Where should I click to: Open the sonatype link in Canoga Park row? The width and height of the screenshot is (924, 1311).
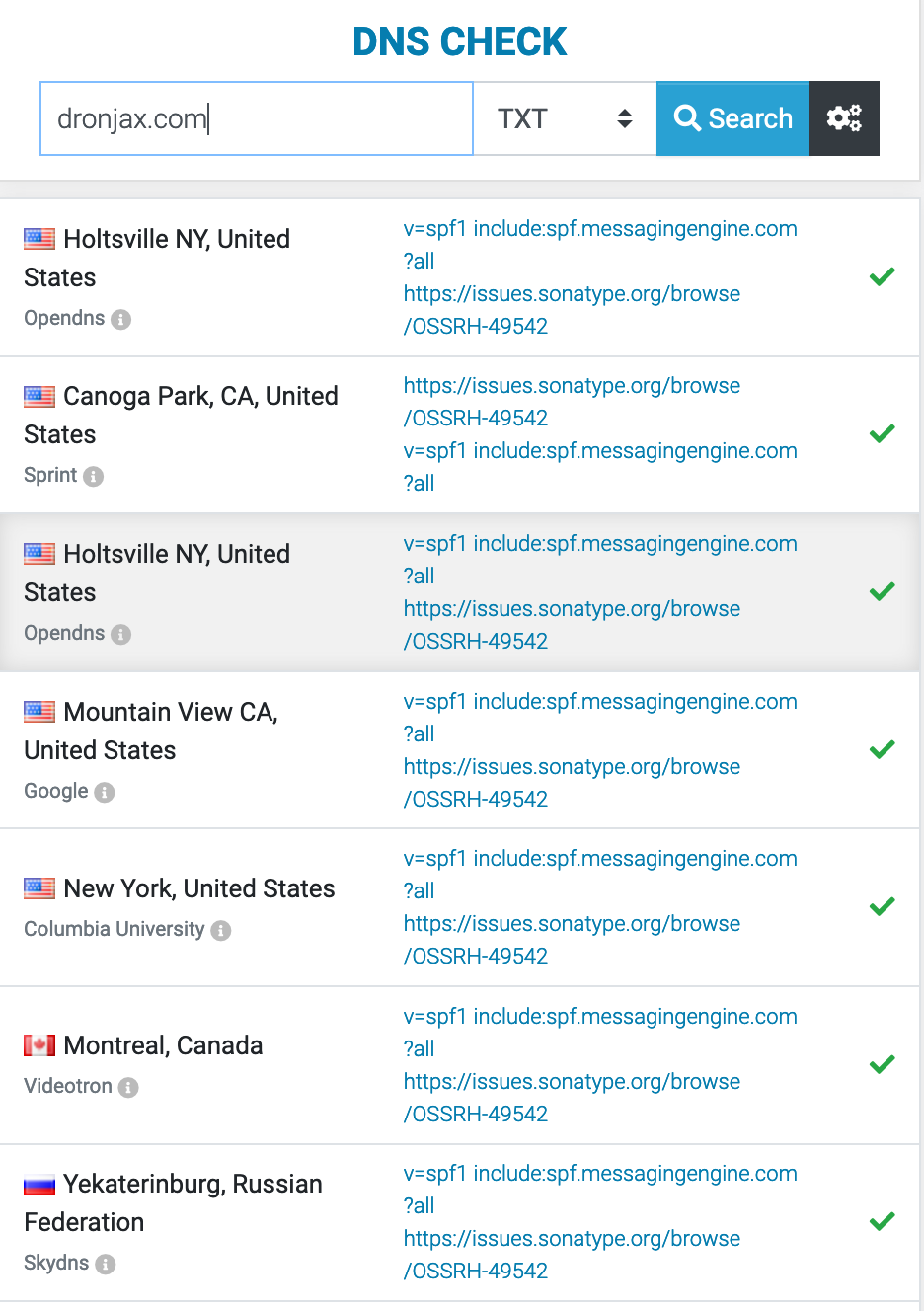[x=572, y=402]
